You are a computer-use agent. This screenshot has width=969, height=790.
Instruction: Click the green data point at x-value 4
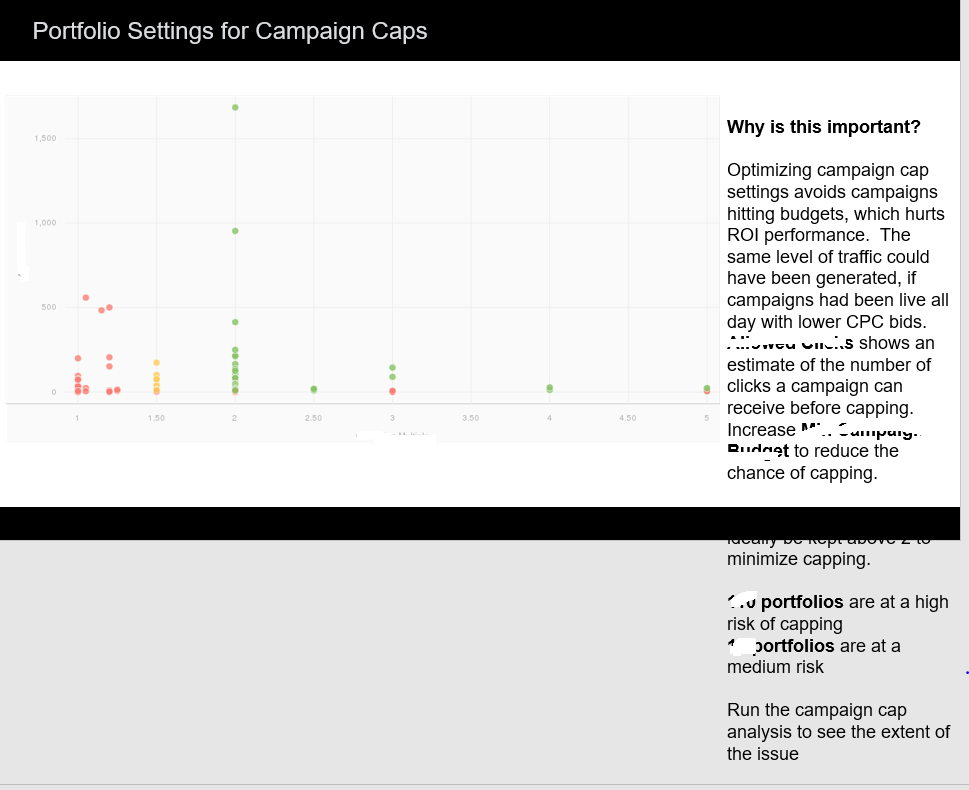click(549, 387)
